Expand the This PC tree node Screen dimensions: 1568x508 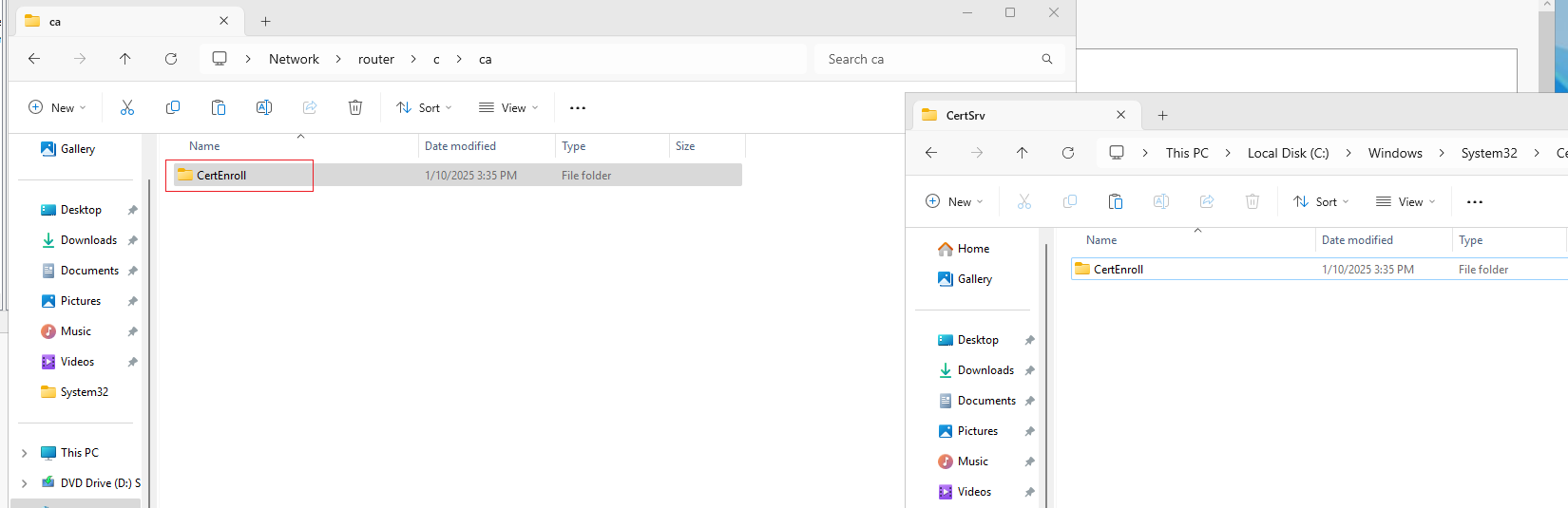[x=24, y=453]
